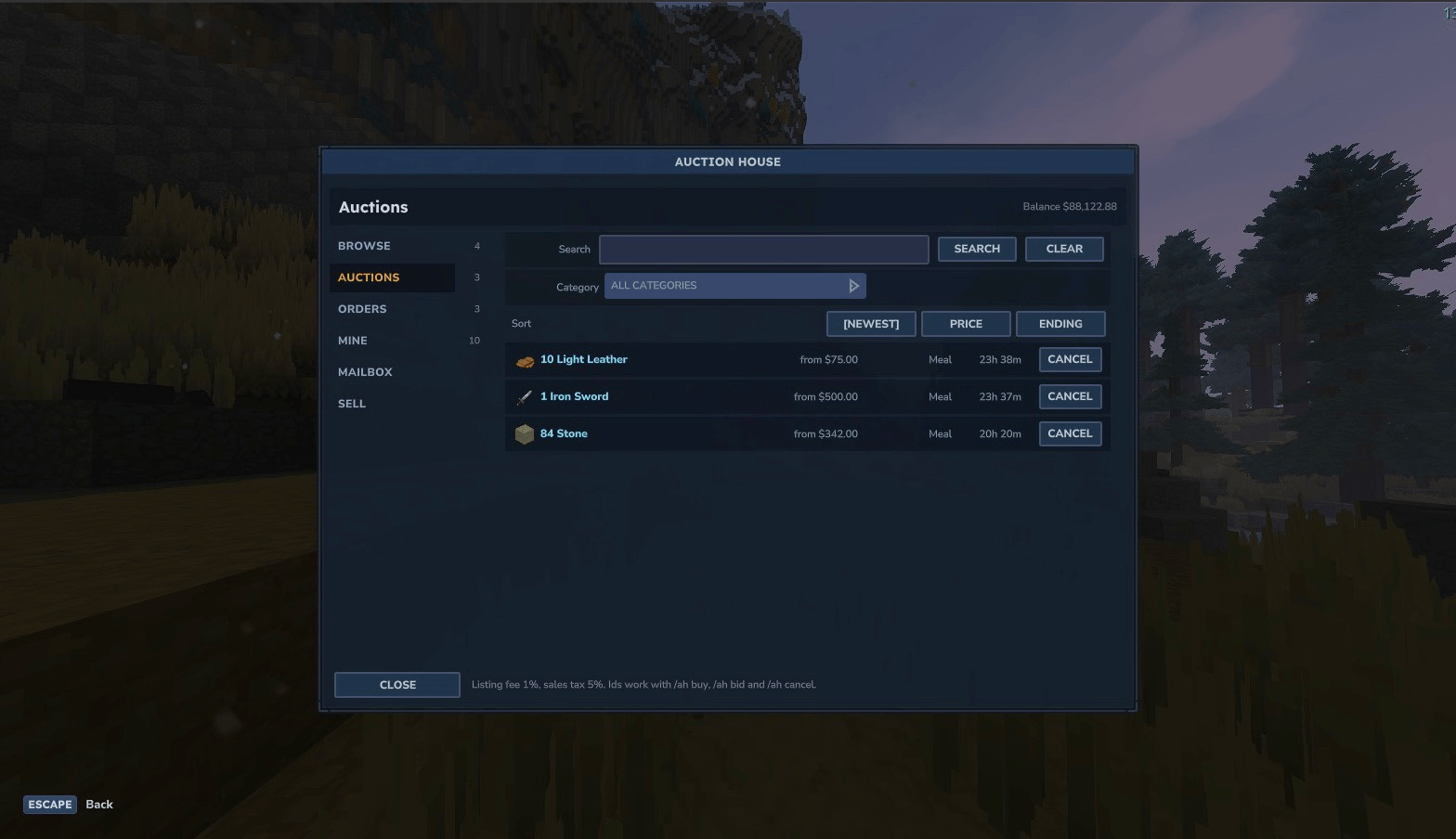This screenshot has width=1456, height=839.
Task: Expand the All Categories dropdown arrow
Action: pos(853,286)
